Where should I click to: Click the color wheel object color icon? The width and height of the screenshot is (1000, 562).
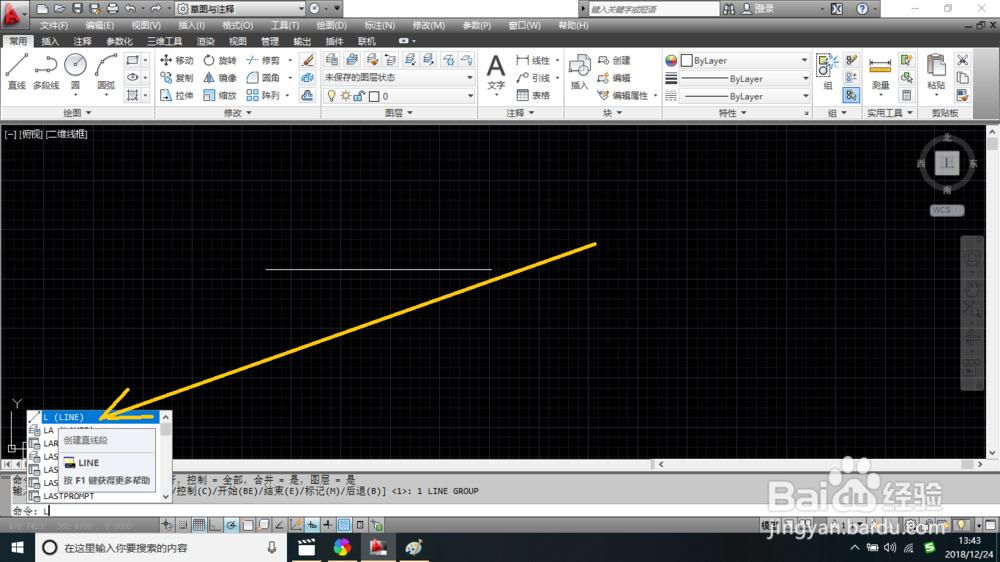[671, 61]
